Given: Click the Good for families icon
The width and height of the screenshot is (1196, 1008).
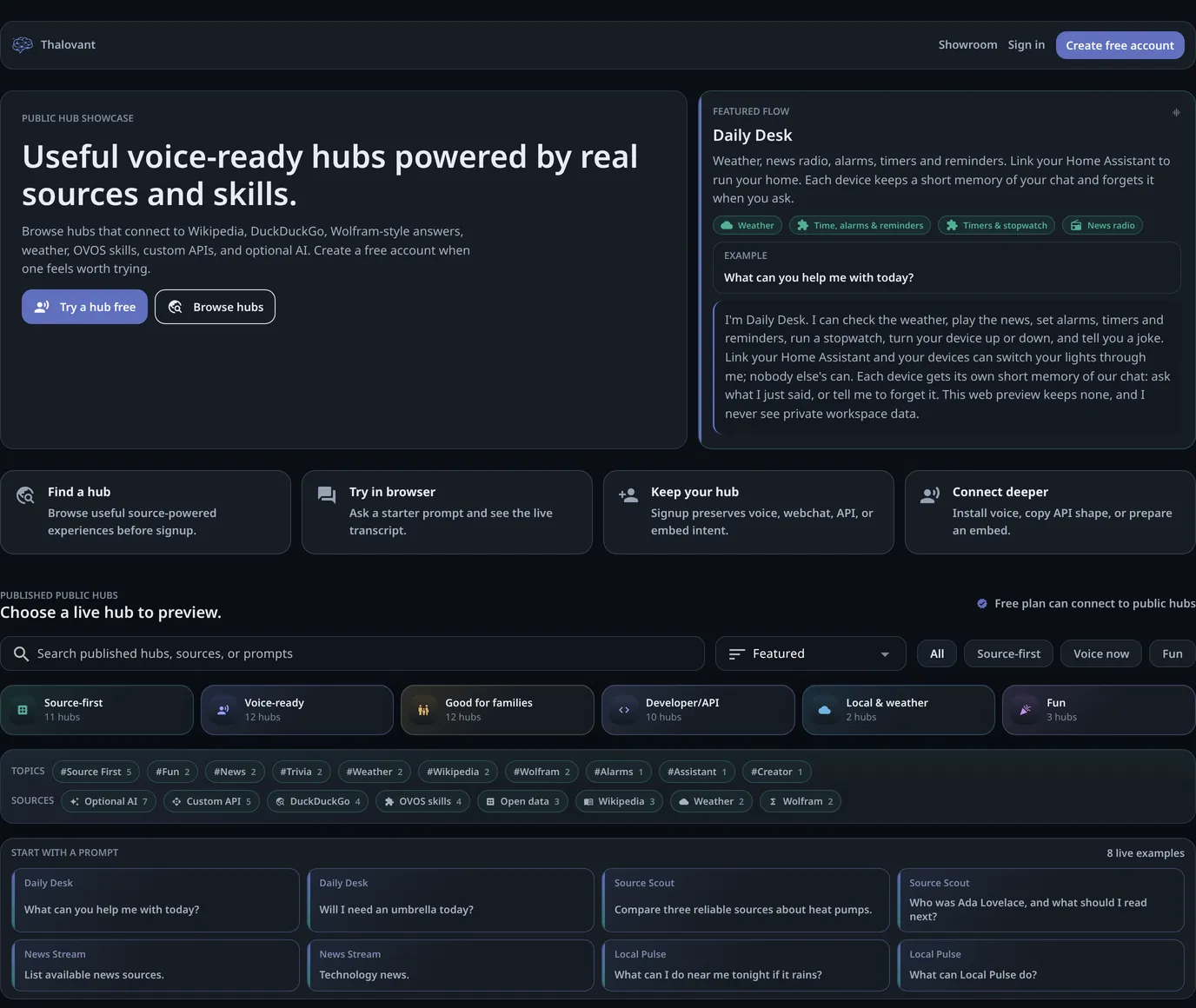Looking at the screenshot, I should pyautogui.click(x=423, y=710).
